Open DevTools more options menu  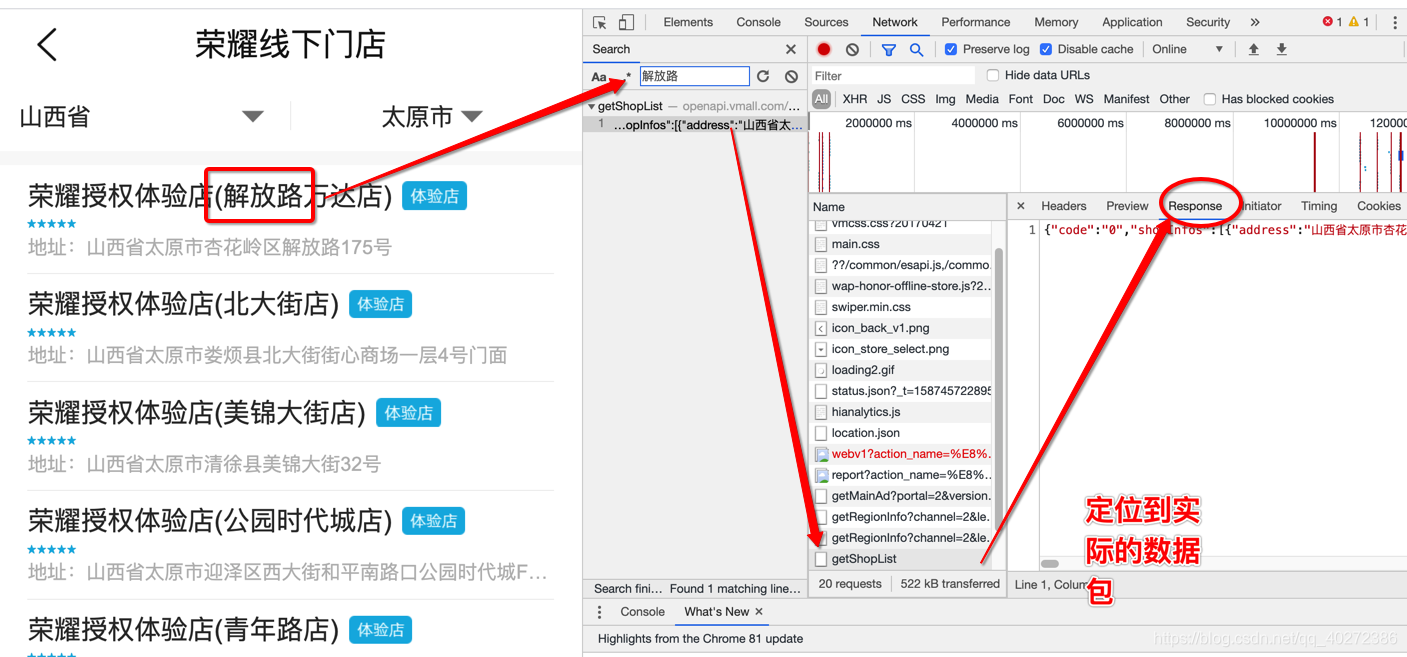[x=1395, y=22]
